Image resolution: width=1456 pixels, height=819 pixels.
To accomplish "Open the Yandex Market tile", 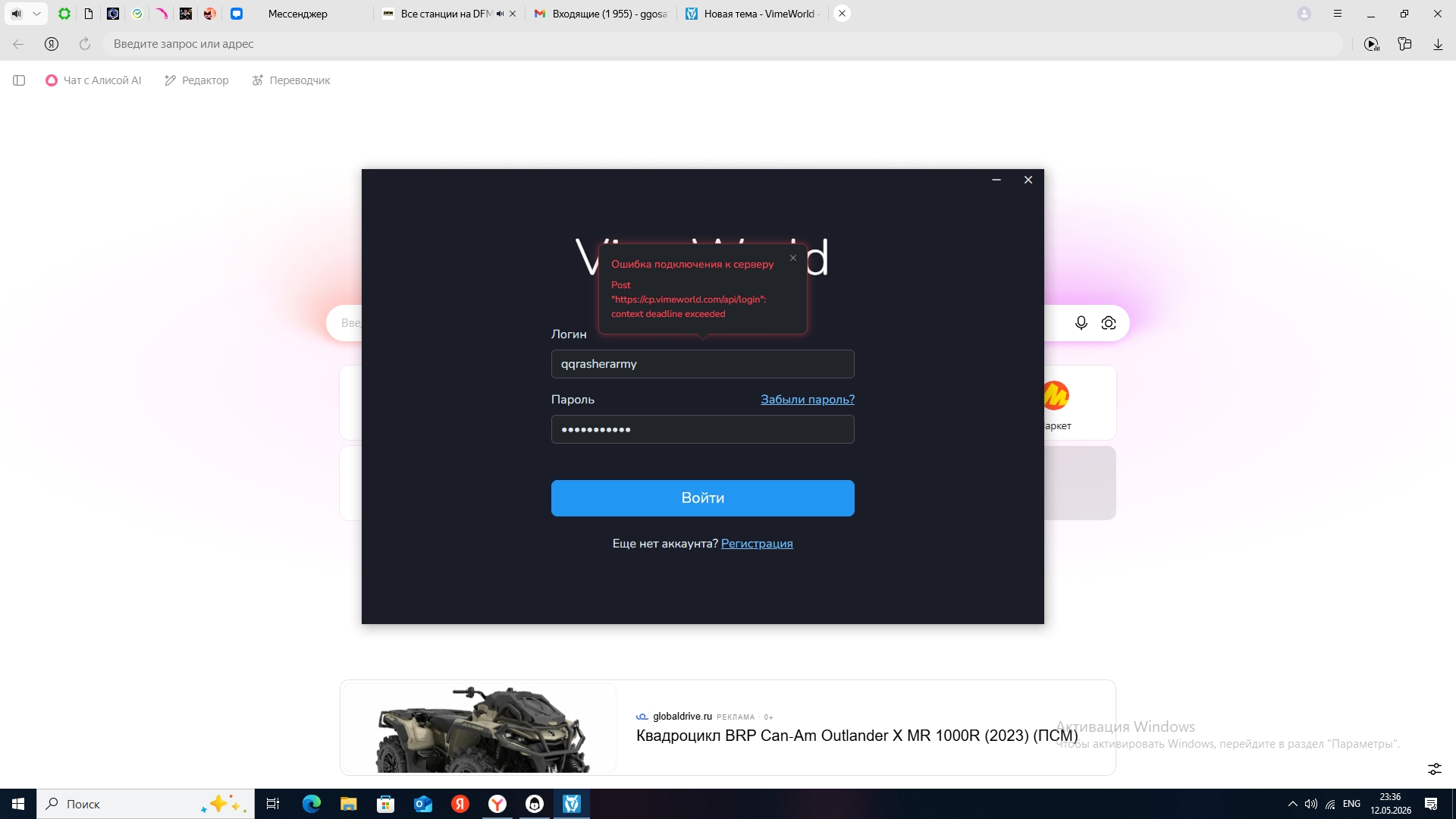I will [1080, 403].
